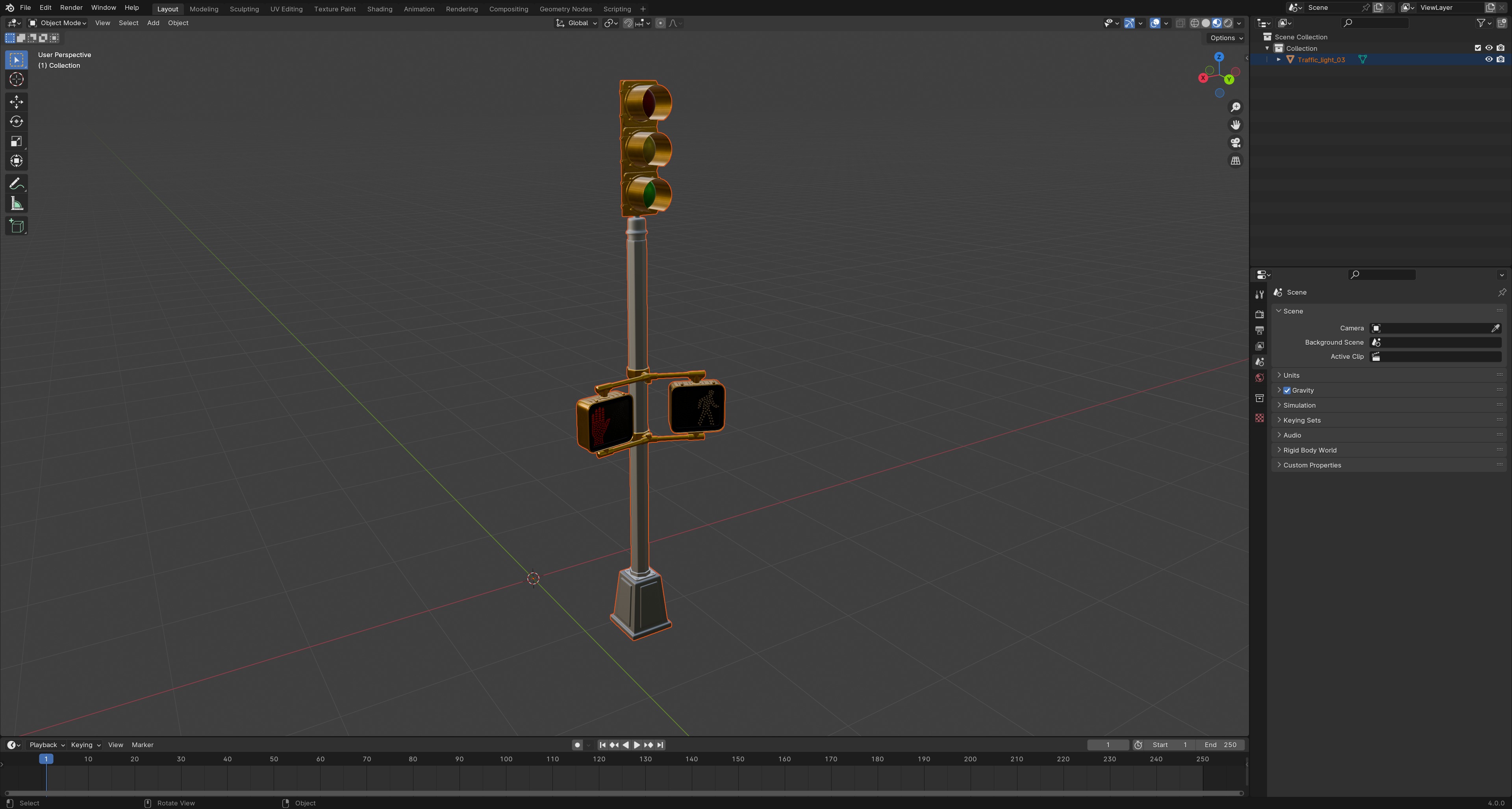1512x809 pixels.
Task: Click the current frame number field
Action: tap(1108, 745)
